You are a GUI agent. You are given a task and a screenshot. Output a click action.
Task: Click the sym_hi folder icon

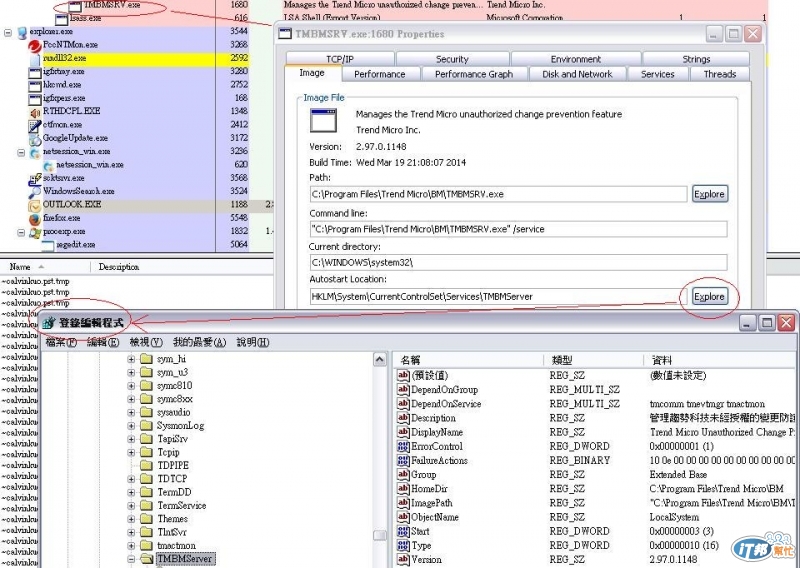point(146,359)
